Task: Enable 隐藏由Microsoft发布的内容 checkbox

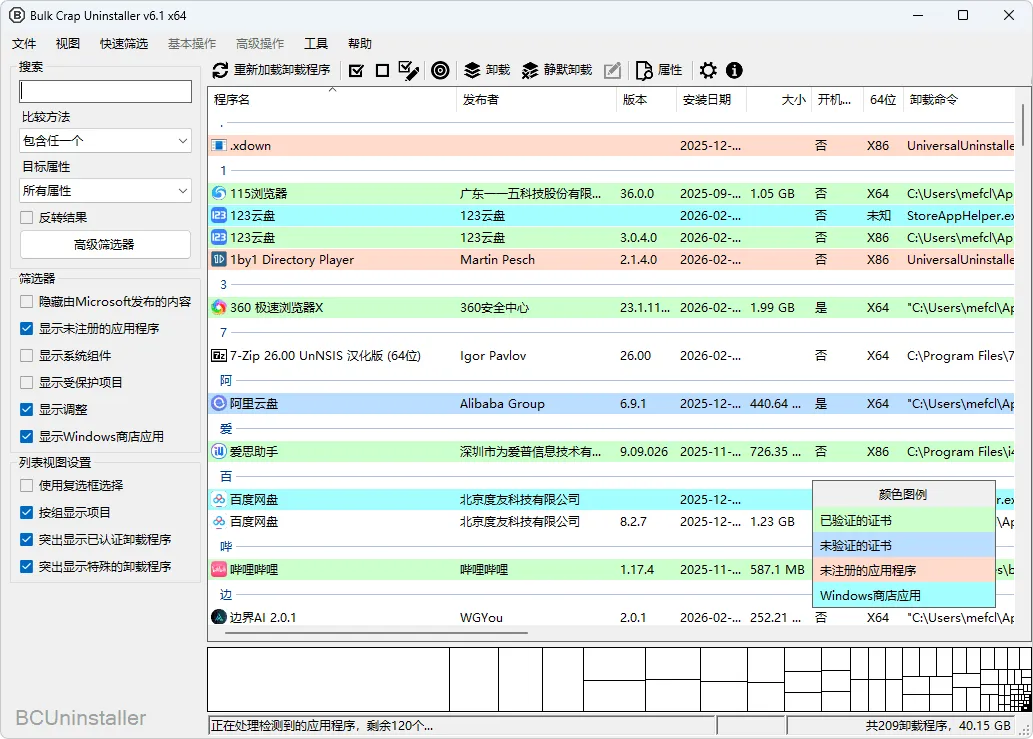Action: click(x=26, y=302)
